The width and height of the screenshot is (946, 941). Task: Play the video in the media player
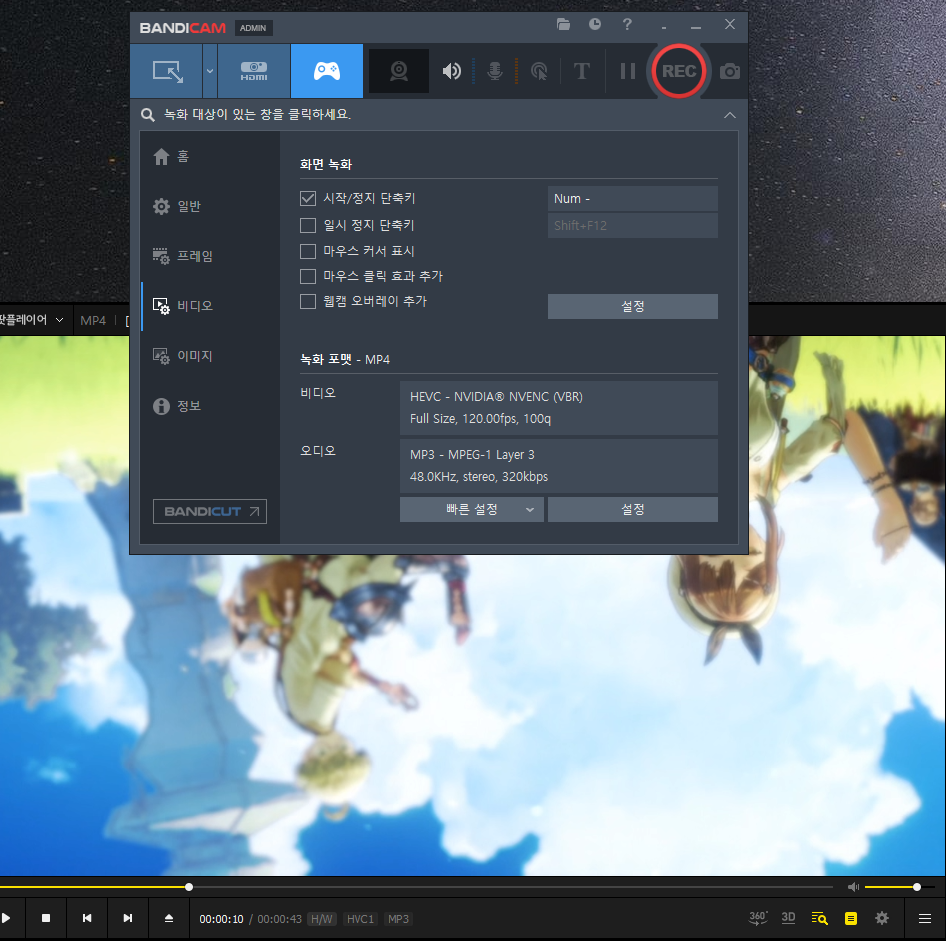click(6, 918)
